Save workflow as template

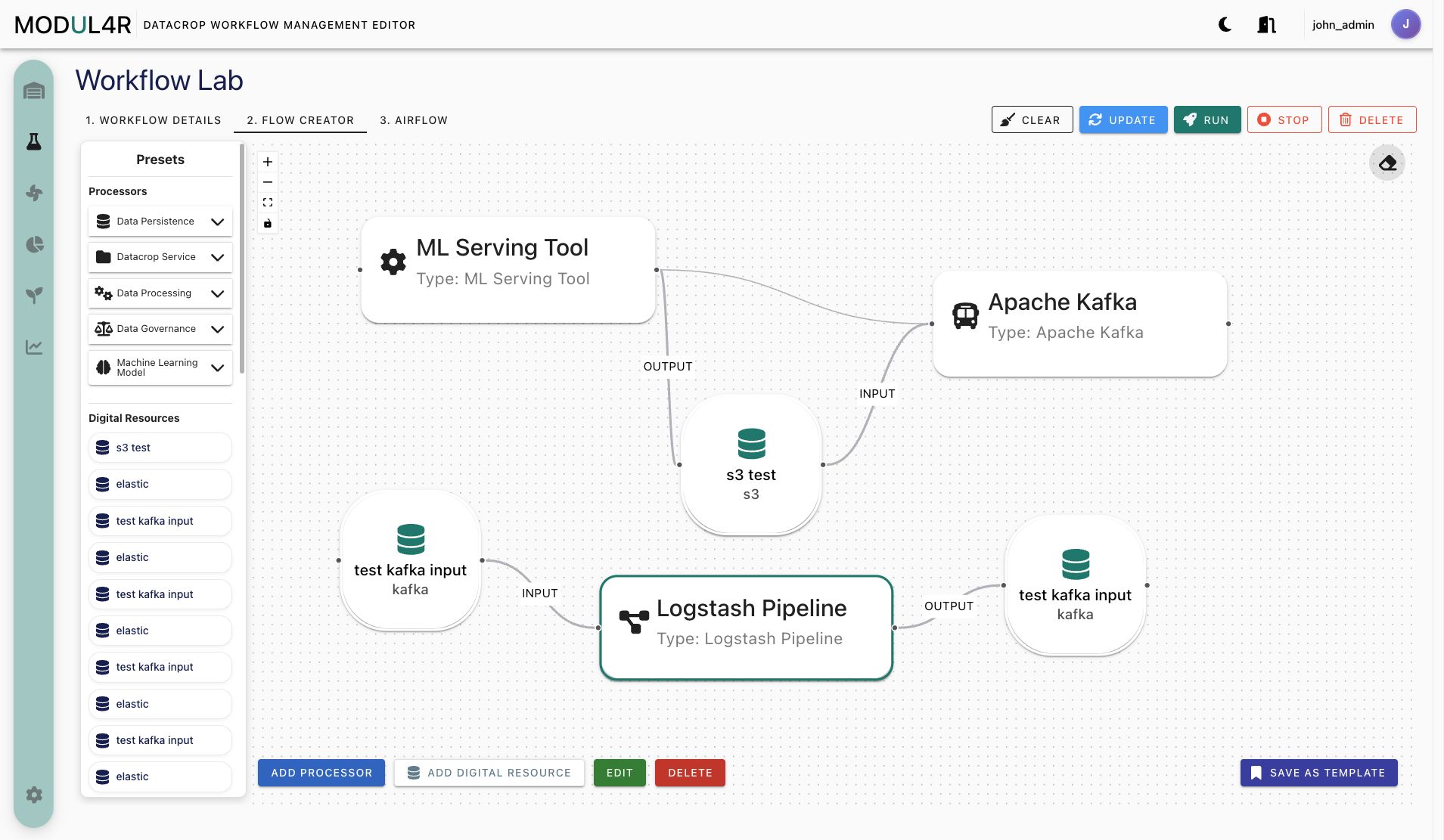click(x=1318, y=773)
